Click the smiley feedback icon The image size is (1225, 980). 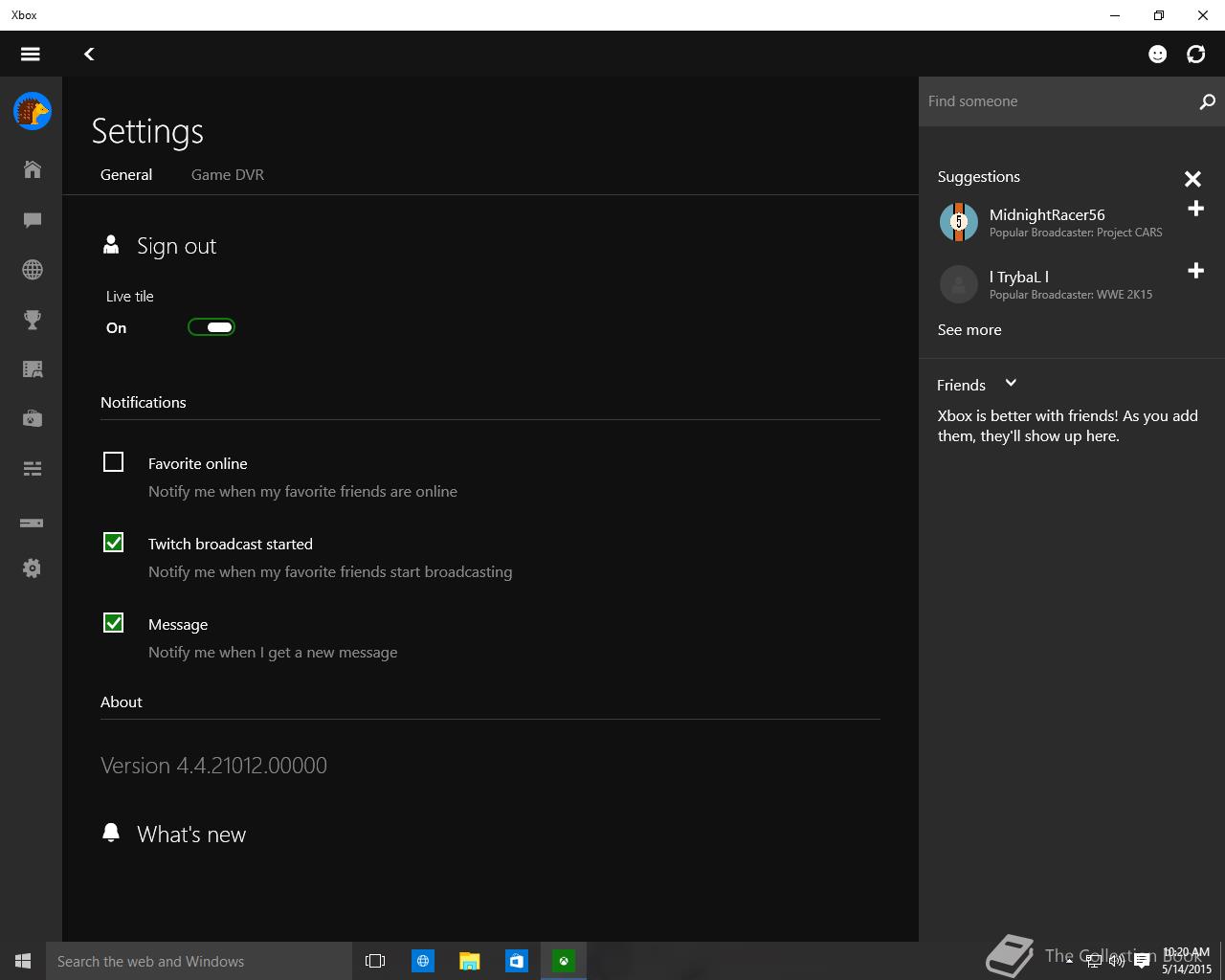click(1158, 54)
